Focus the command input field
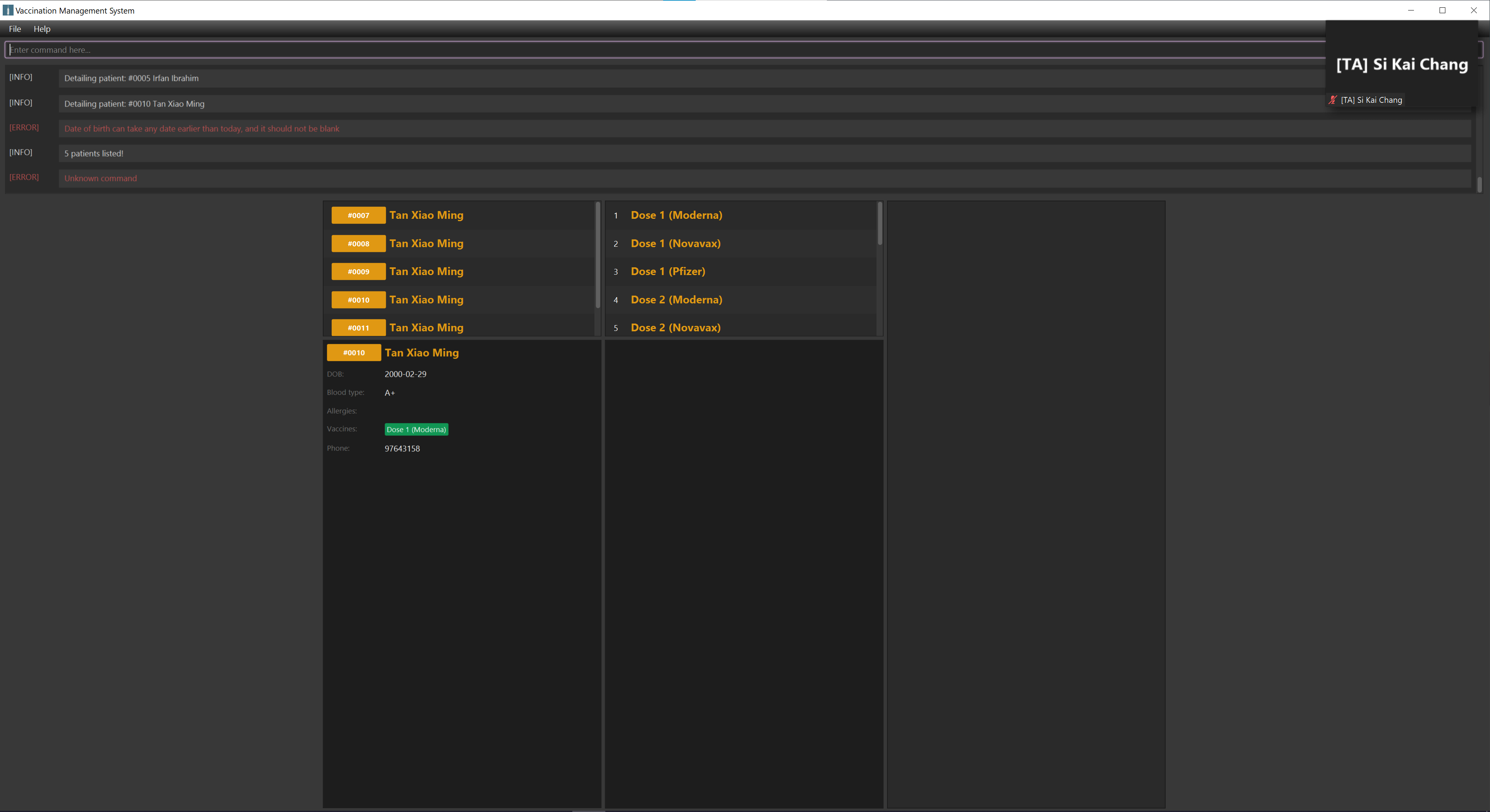Screen dimensions: 1490x812 coord(636,50)
